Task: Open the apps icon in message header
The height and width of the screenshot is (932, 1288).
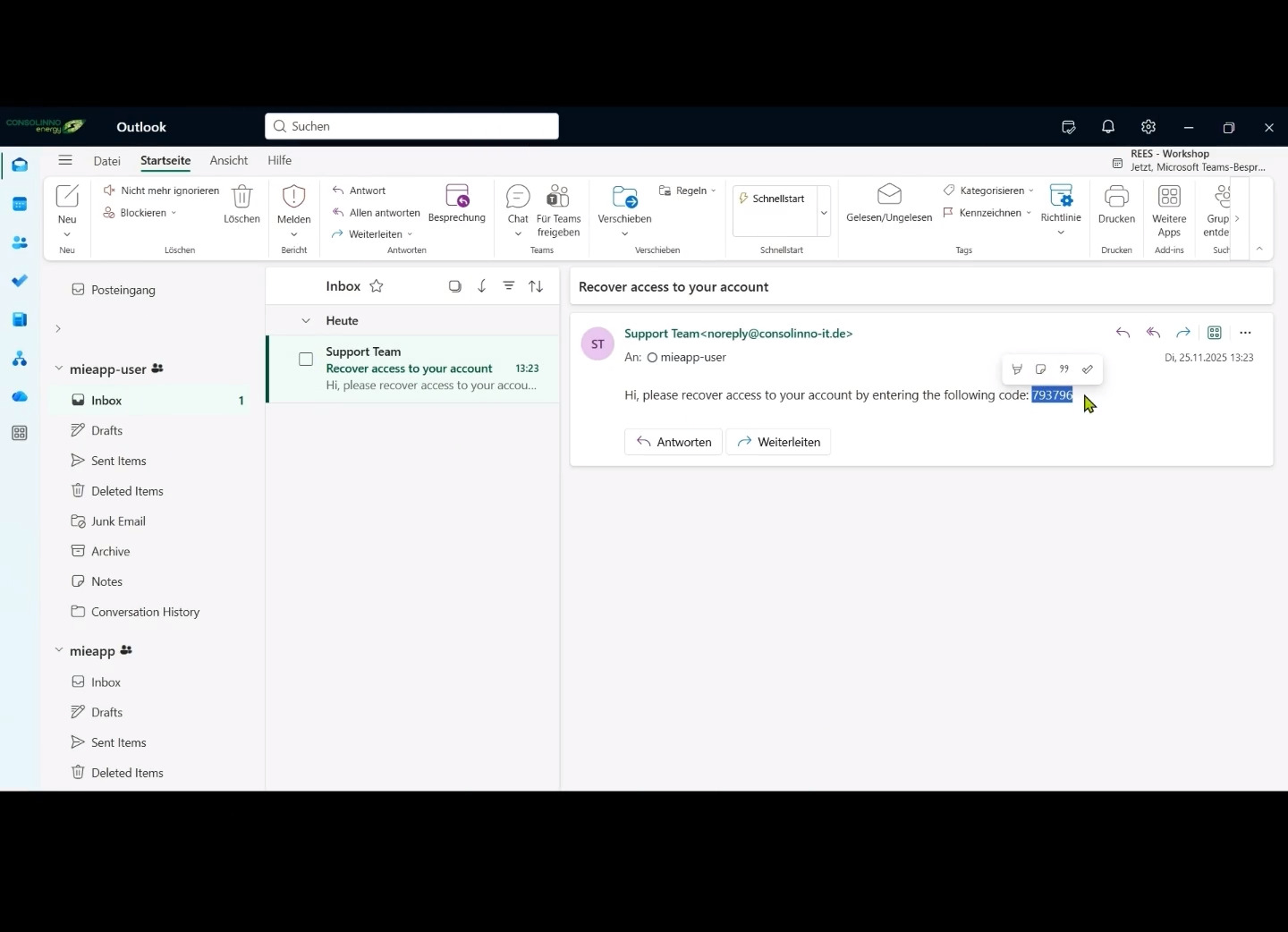Action: point(1214,332)
